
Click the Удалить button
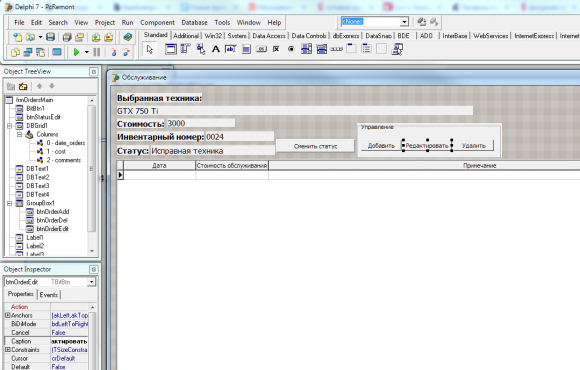(x=473, y=146)
